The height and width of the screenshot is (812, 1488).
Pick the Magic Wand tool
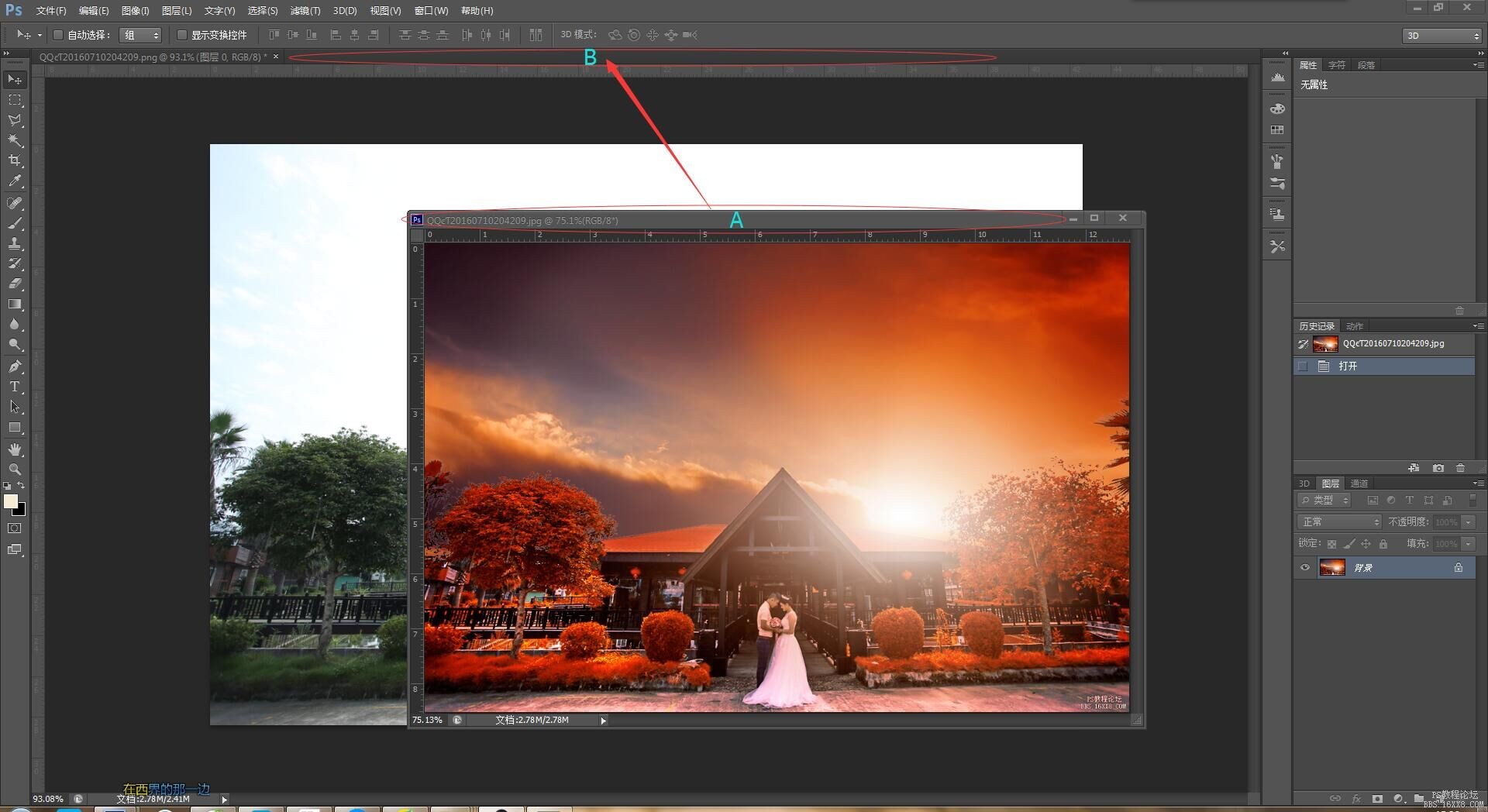tap(15, 140)
